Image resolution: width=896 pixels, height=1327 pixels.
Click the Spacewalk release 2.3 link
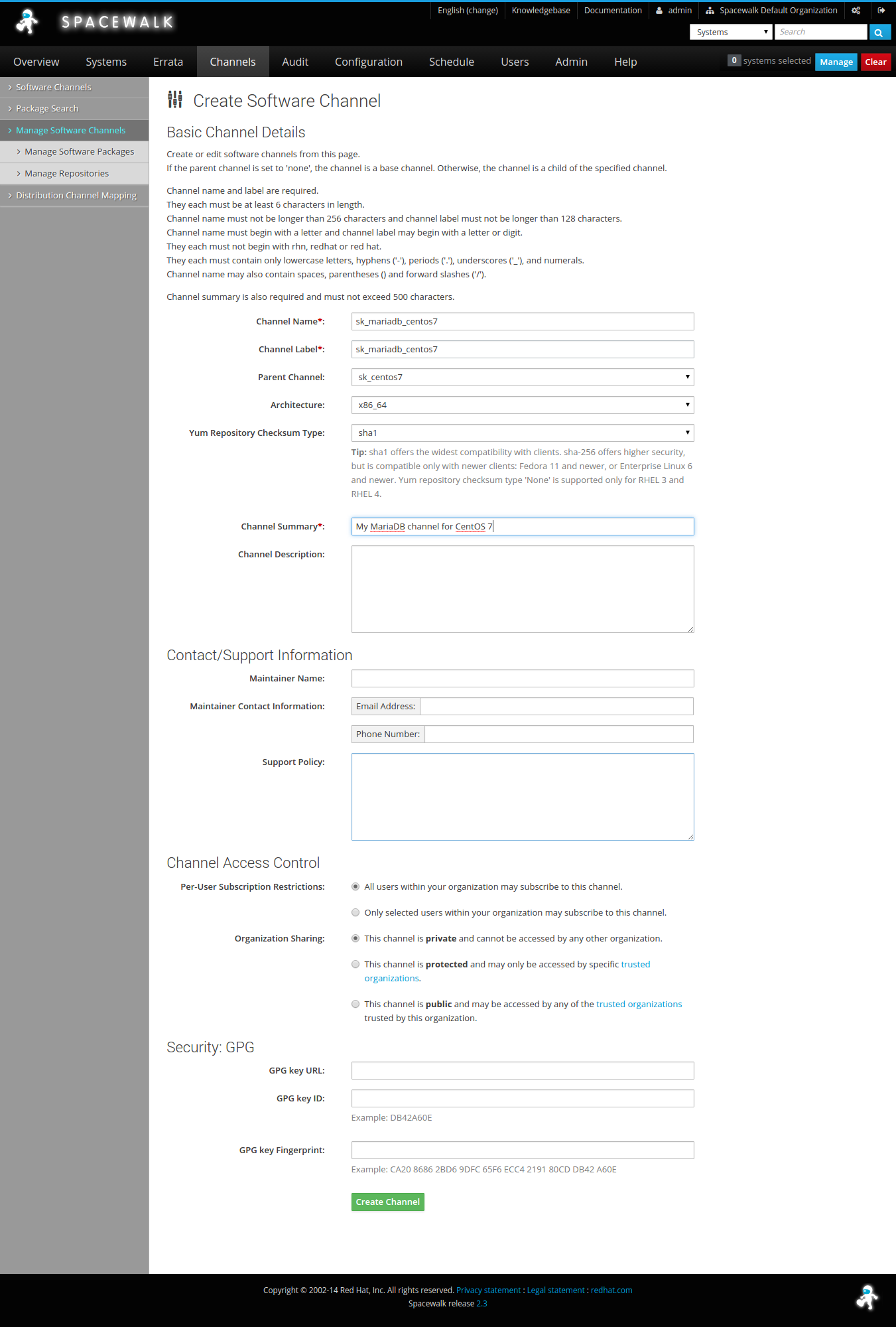click(x=481, y=1304)
